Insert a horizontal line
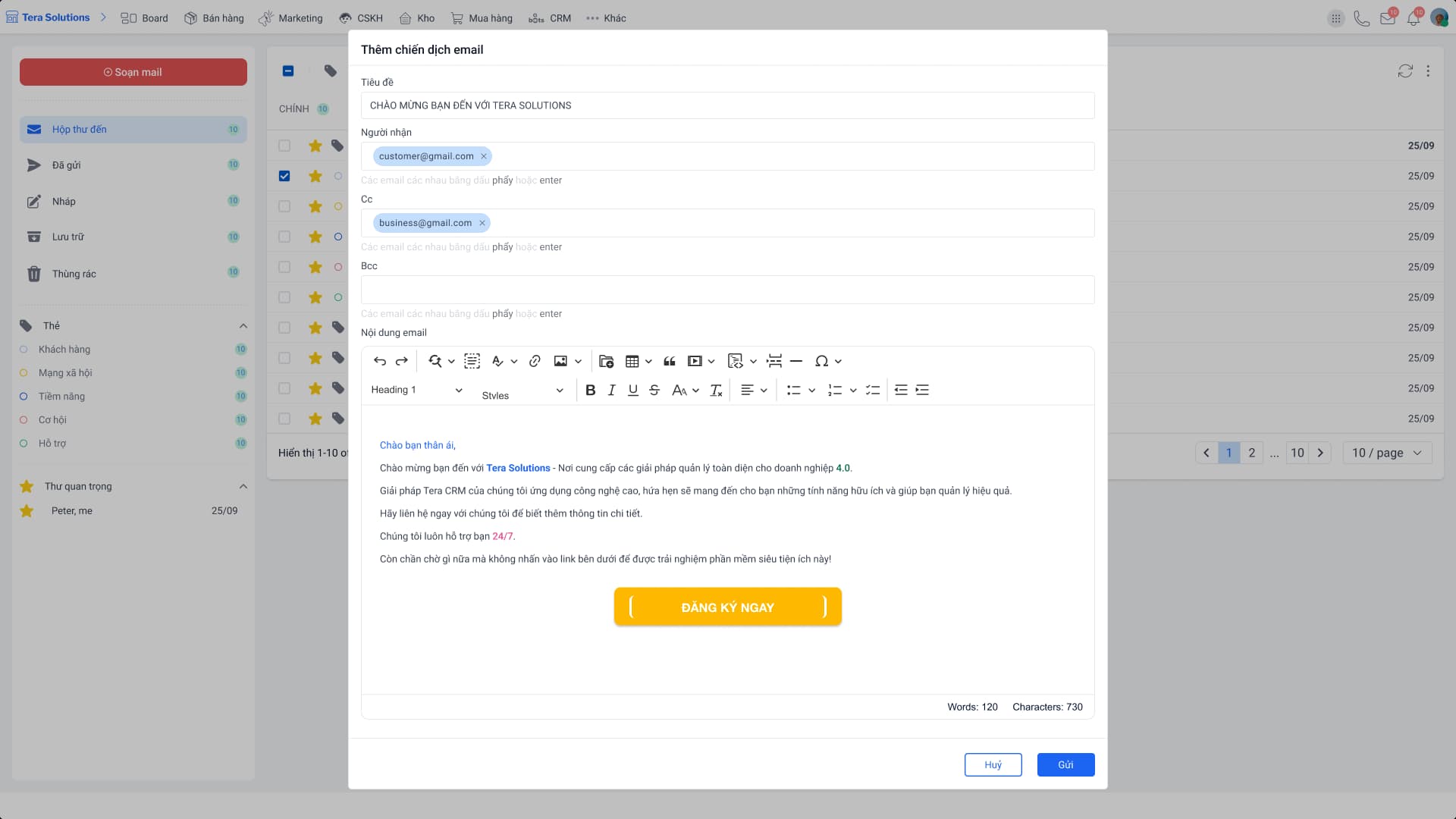1456x819 pixels. click(x=796, y=361)
